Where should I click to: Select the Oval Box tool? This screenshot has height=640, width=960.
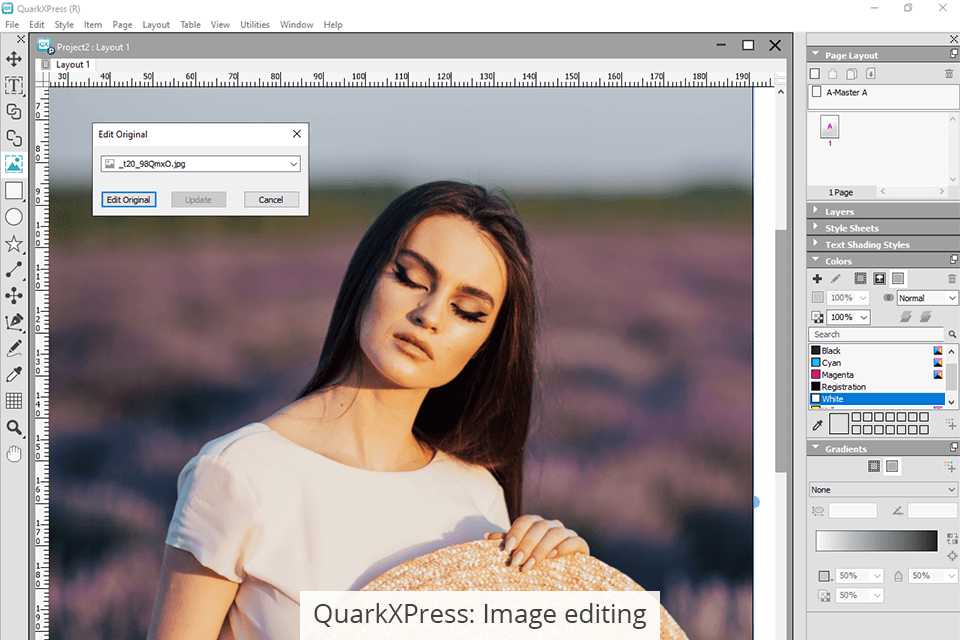tap(13, 217)
